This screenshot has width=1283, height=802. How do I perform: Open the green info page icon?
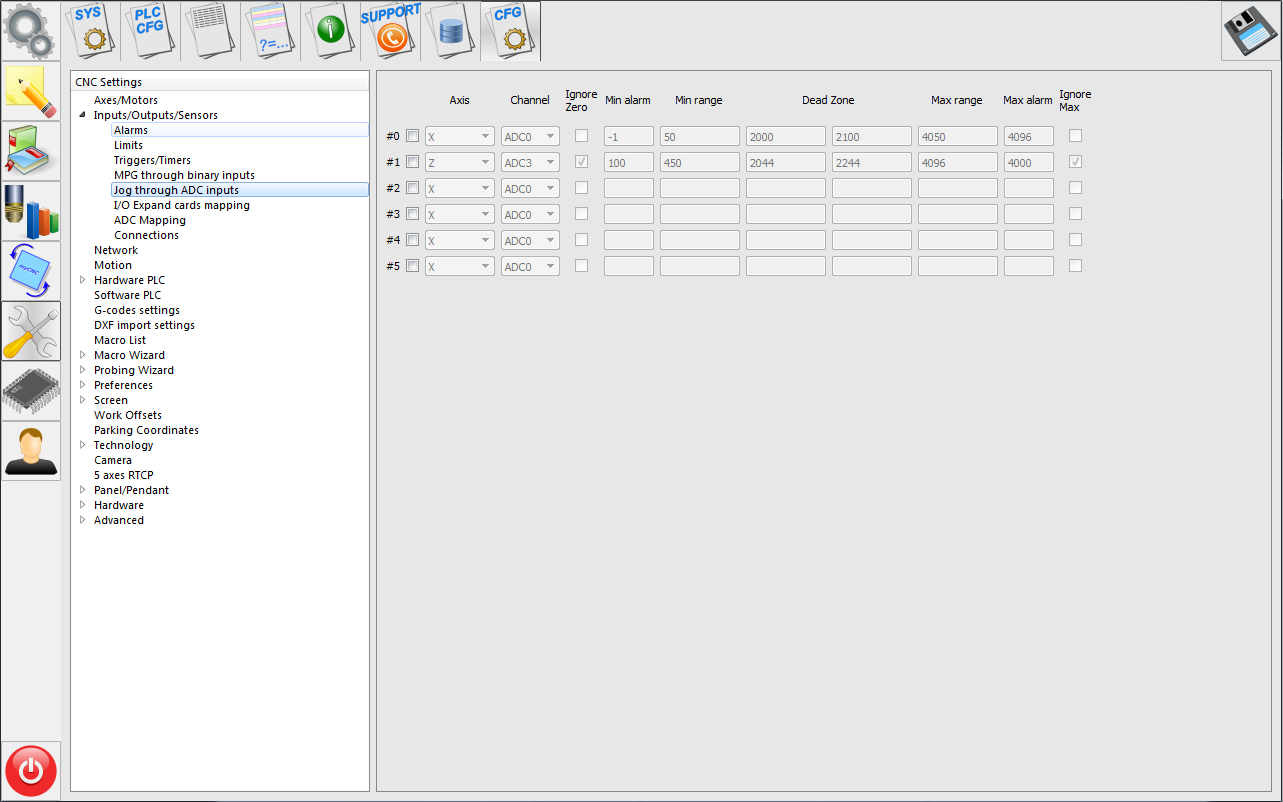[x=329, y=30]
